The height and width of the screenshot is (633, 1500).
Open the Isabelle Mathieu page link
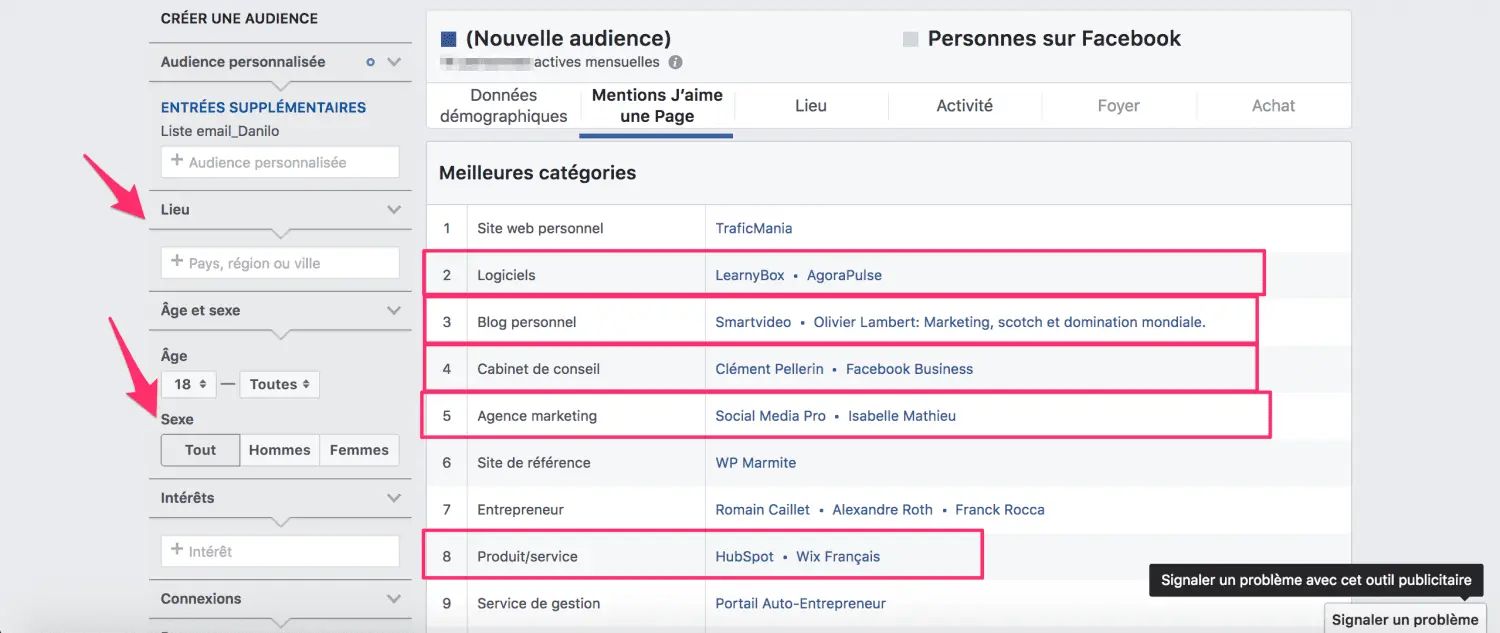pos(902,416)
